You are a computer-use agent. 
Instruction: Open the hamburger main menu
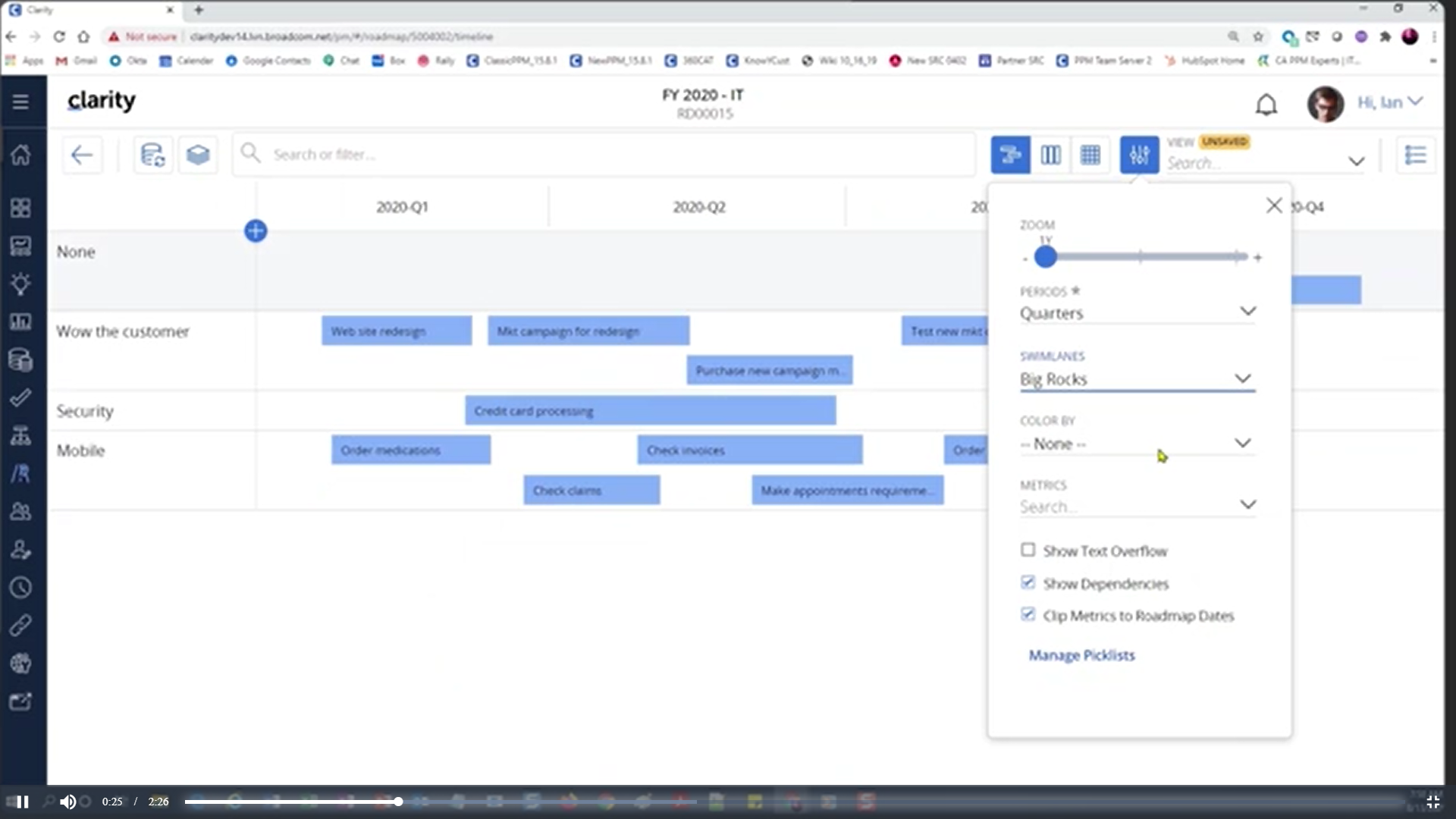pos(20,102)
